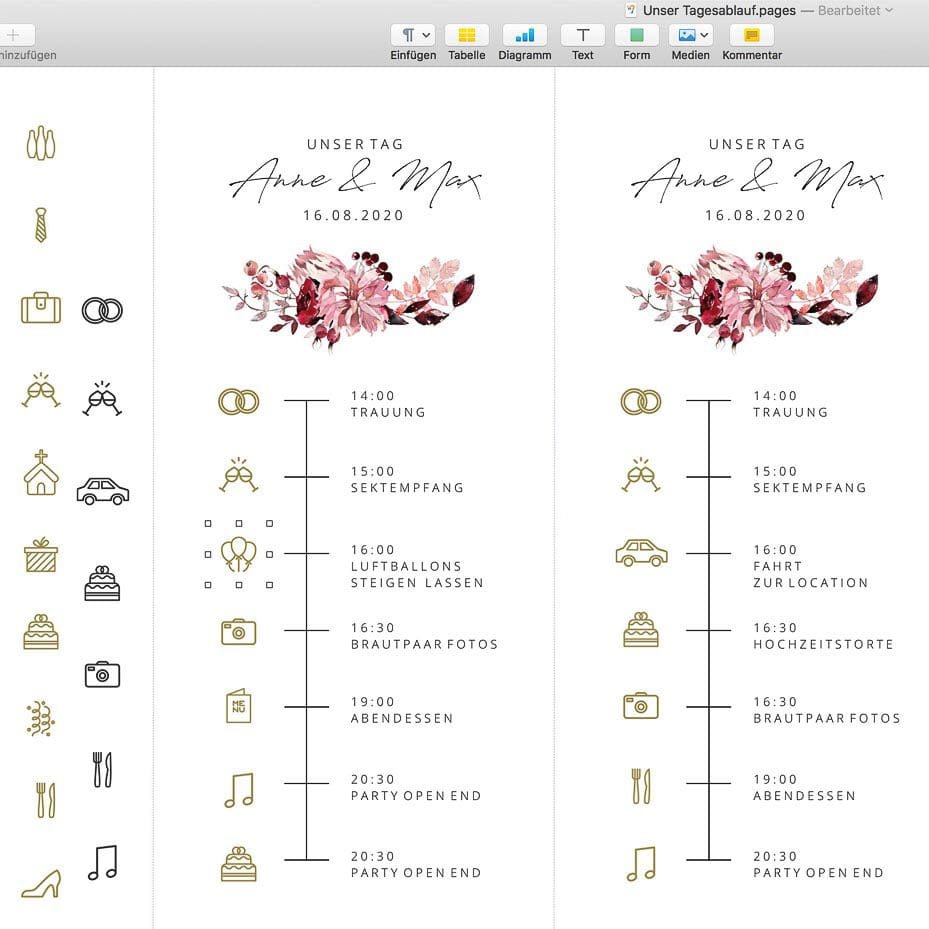Image resolution: width=929 pixels, height=929 pixels.
Task: Select the menu card icon at 19:00
Action: [238, 706]
